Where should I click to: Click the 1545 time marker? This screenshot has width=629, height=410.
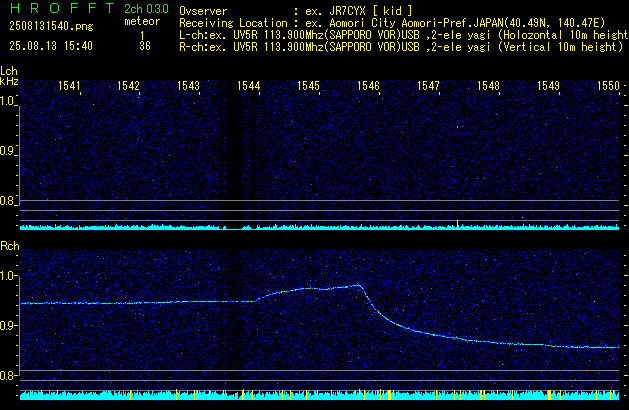pyautogui.click(x=308, y=86)
